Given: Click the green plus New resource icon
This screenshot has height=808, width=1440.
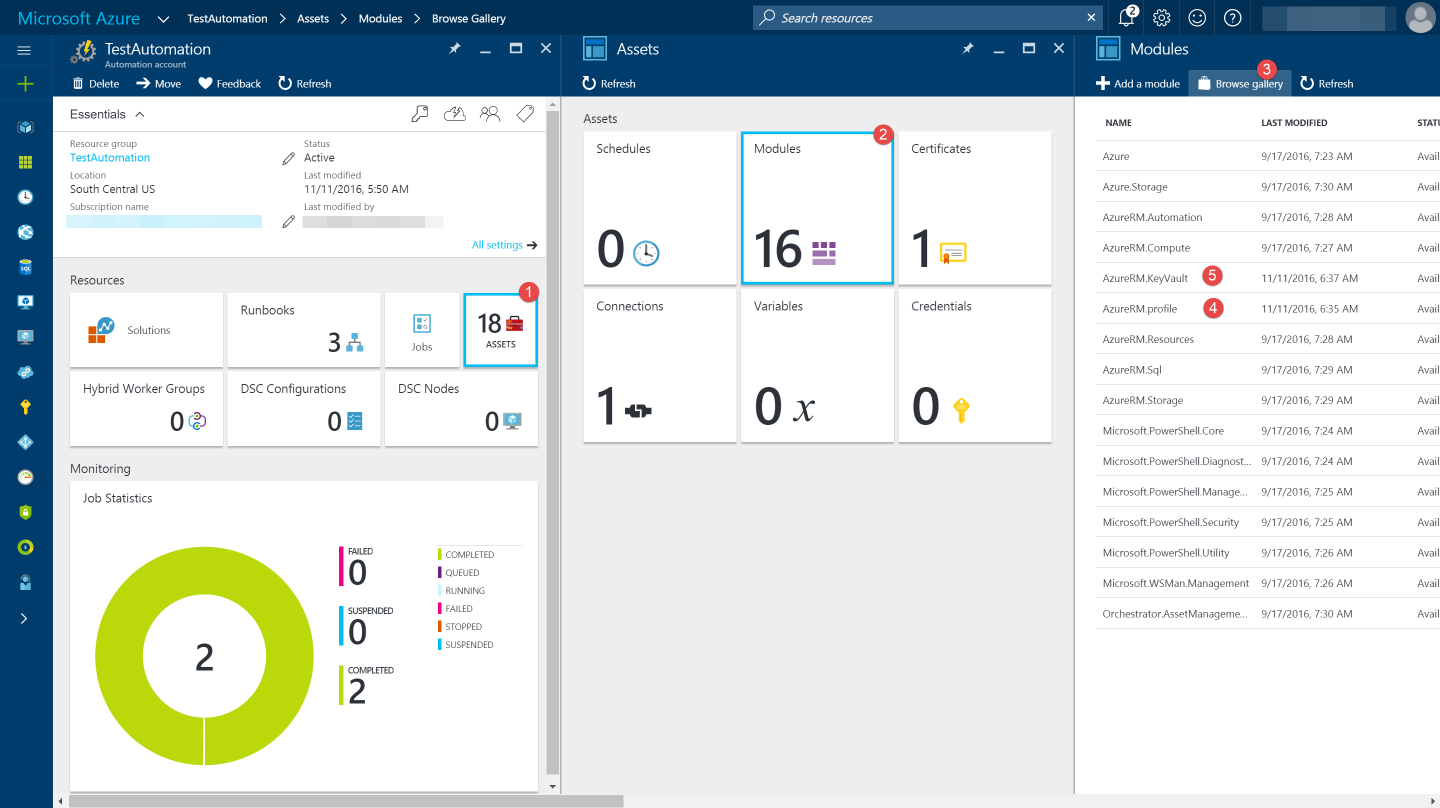Looking at the screenshot, I should [25, 84].
